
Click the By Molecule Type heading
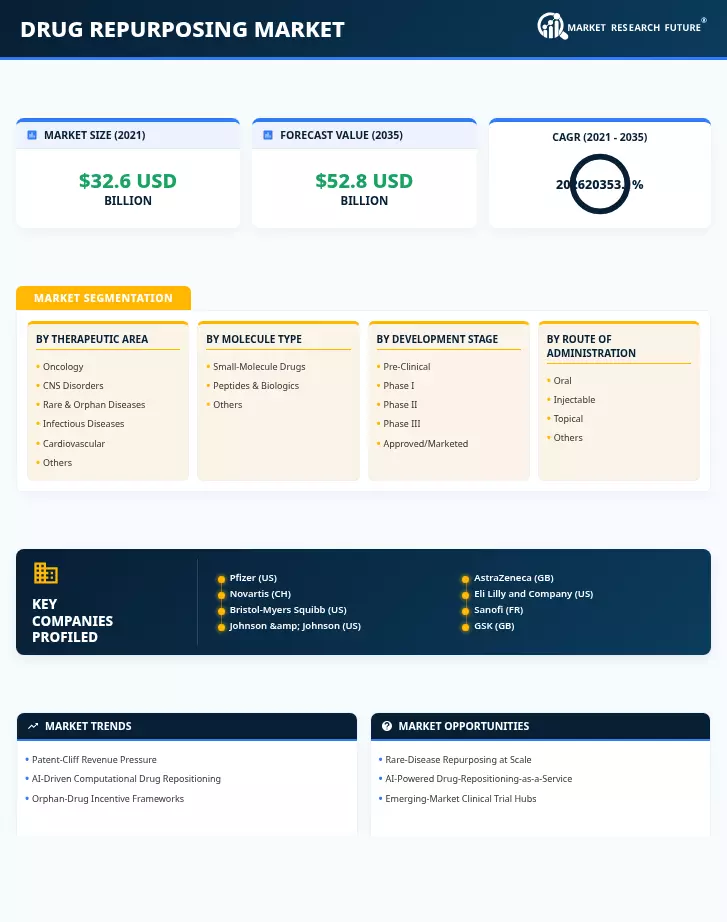254,339
